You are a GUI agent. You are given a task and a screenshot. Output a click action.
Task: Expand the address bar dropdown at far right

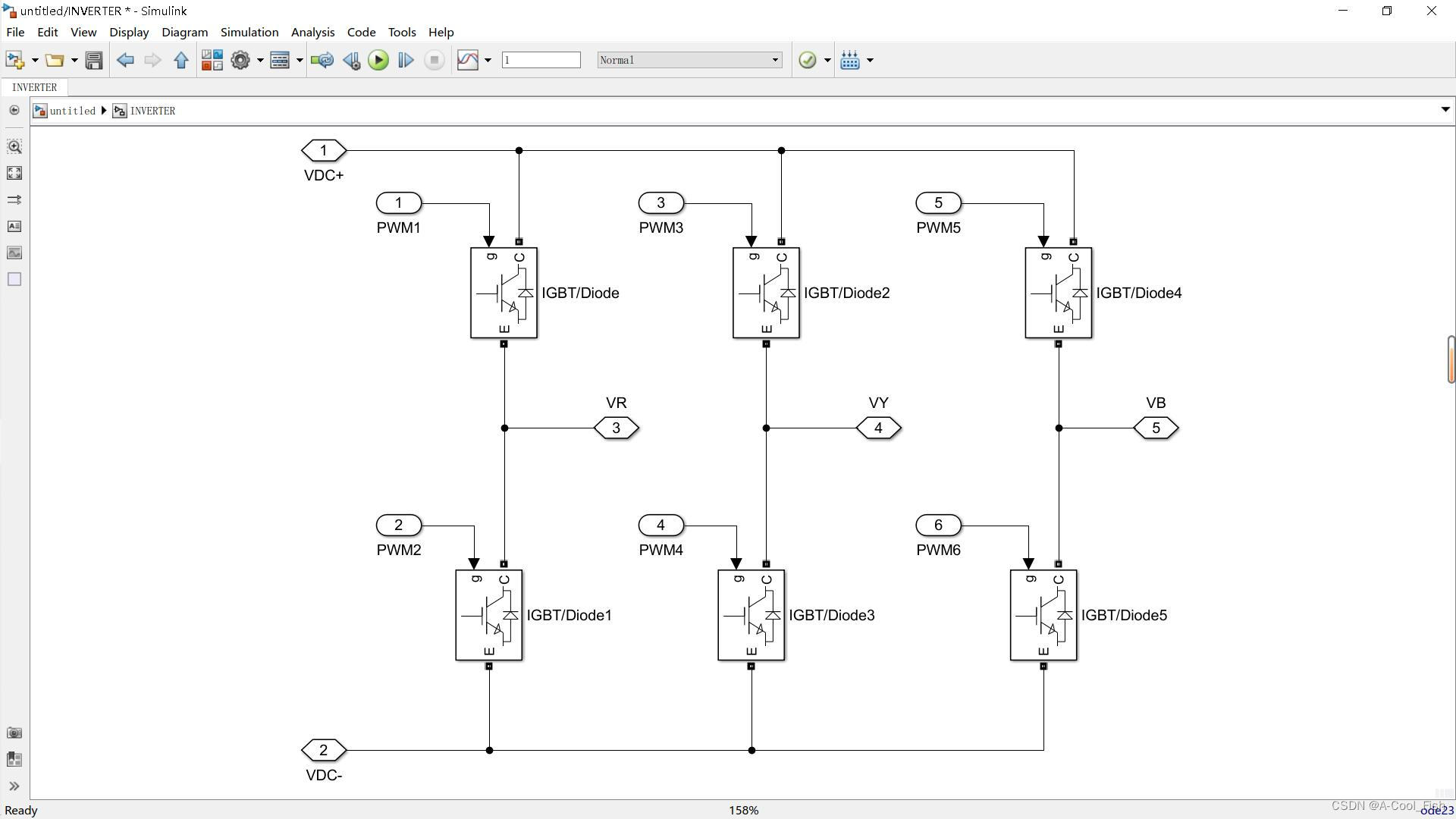[x=1445, y=110]
